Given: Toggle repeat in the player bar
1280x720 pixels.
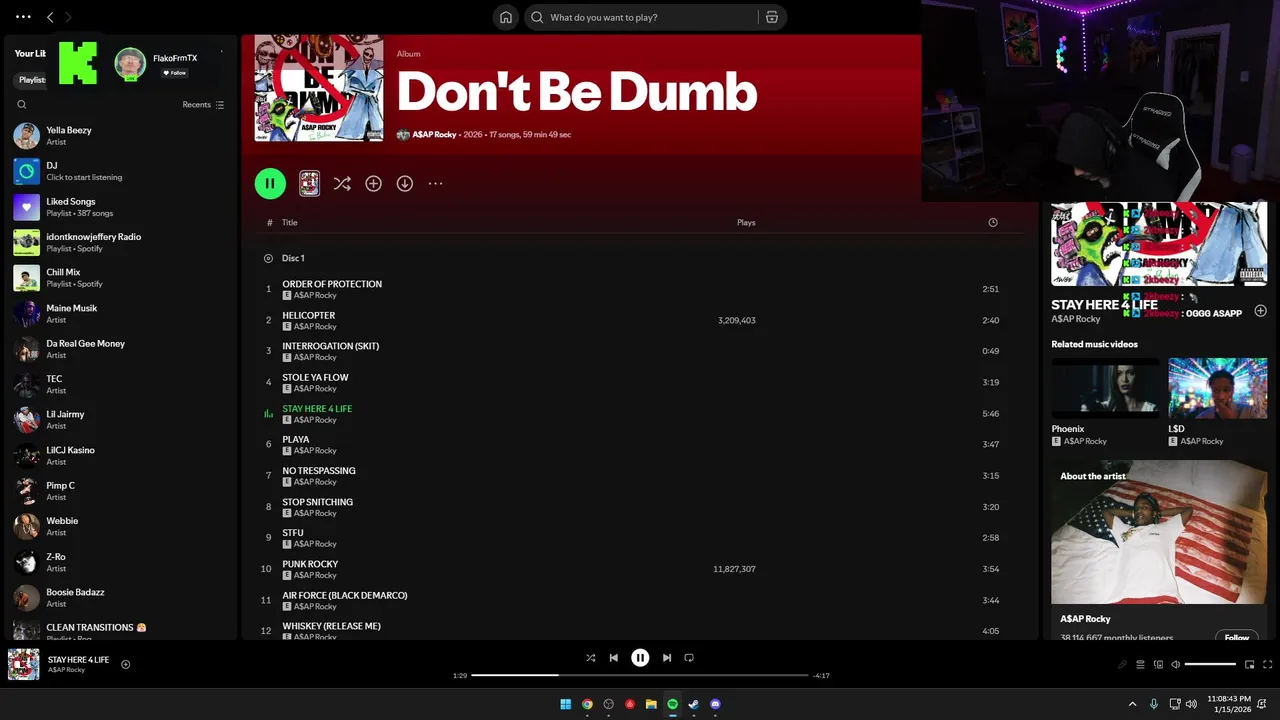Looking at the screenshot, I should (x=689, y=658).
